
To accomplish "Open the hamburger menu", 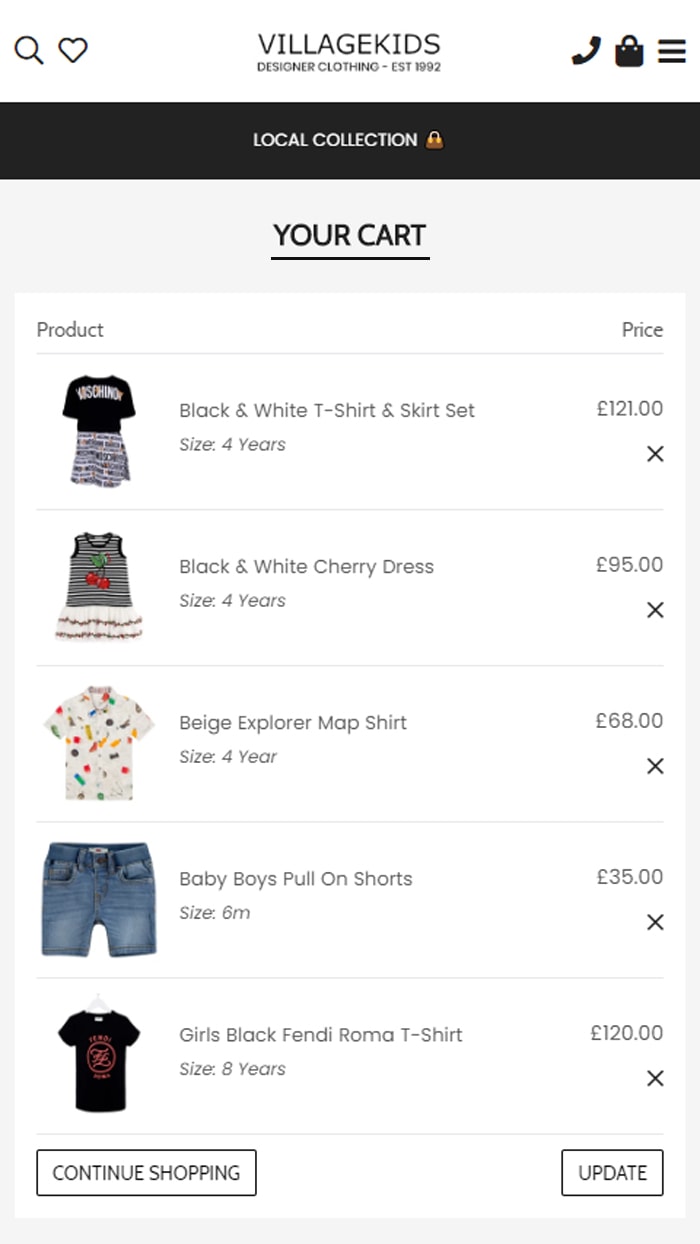I will pyautogui.click(x=672, y=50).
